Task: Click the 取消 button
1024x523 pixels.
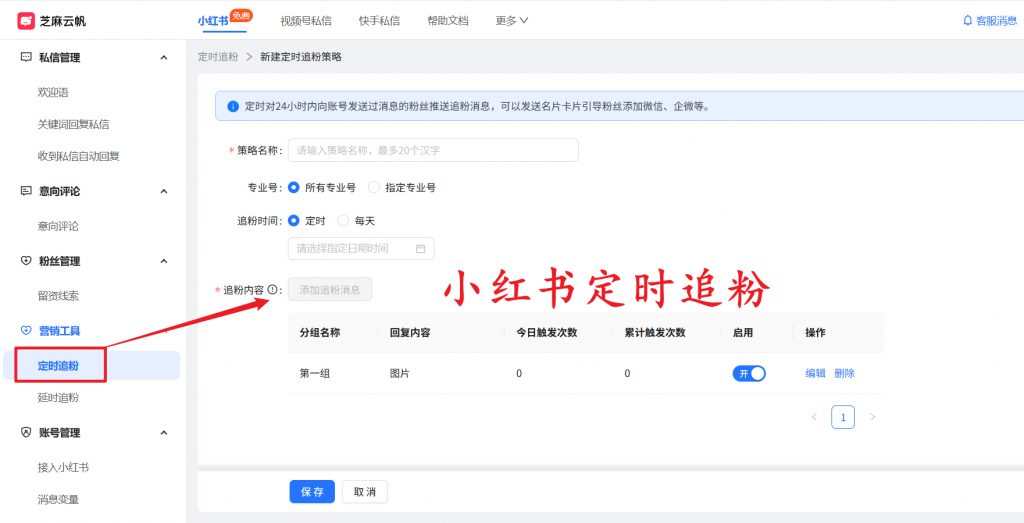Action: 364,492
